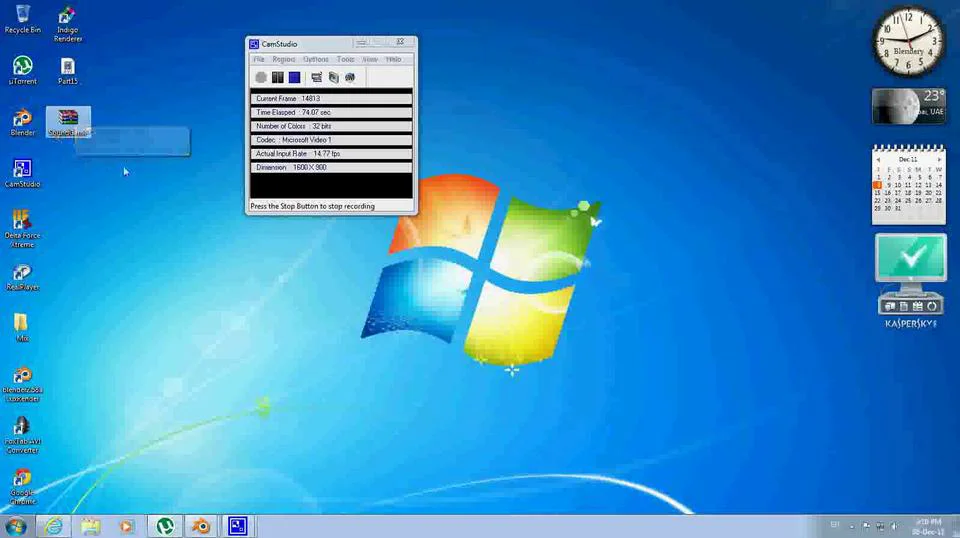The image size is (960, 538).
Task: Stop recording with the blue square button
Action: coord(294,77)
